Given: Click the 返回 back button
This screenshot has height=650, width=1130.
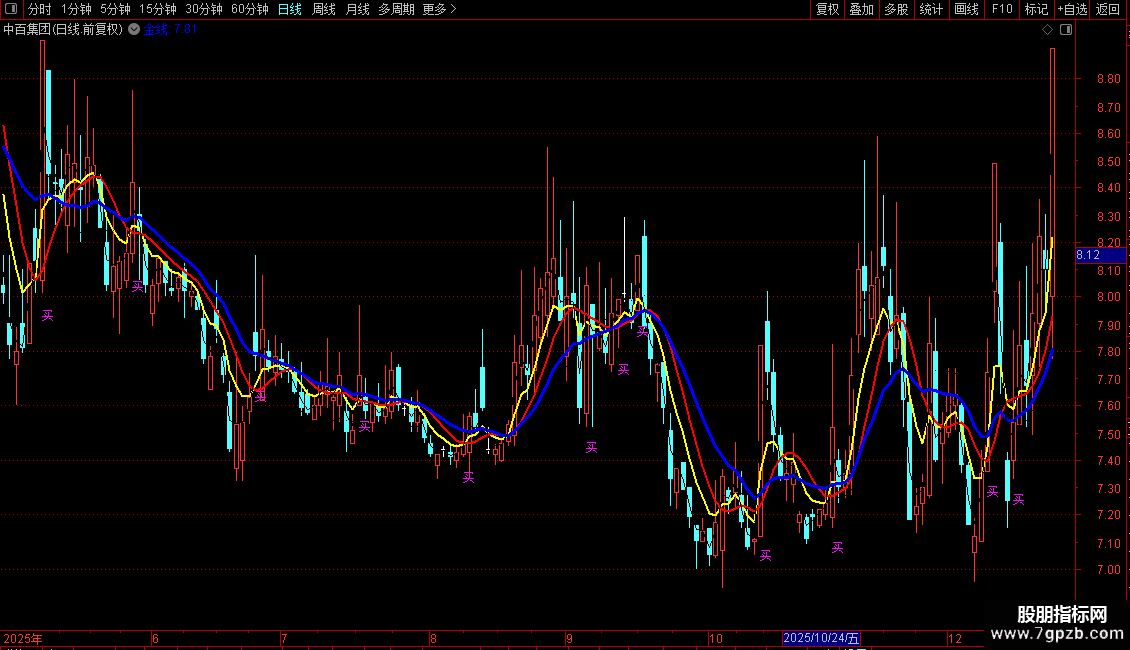Looking at the screenshot, I should pos(1108,9).
